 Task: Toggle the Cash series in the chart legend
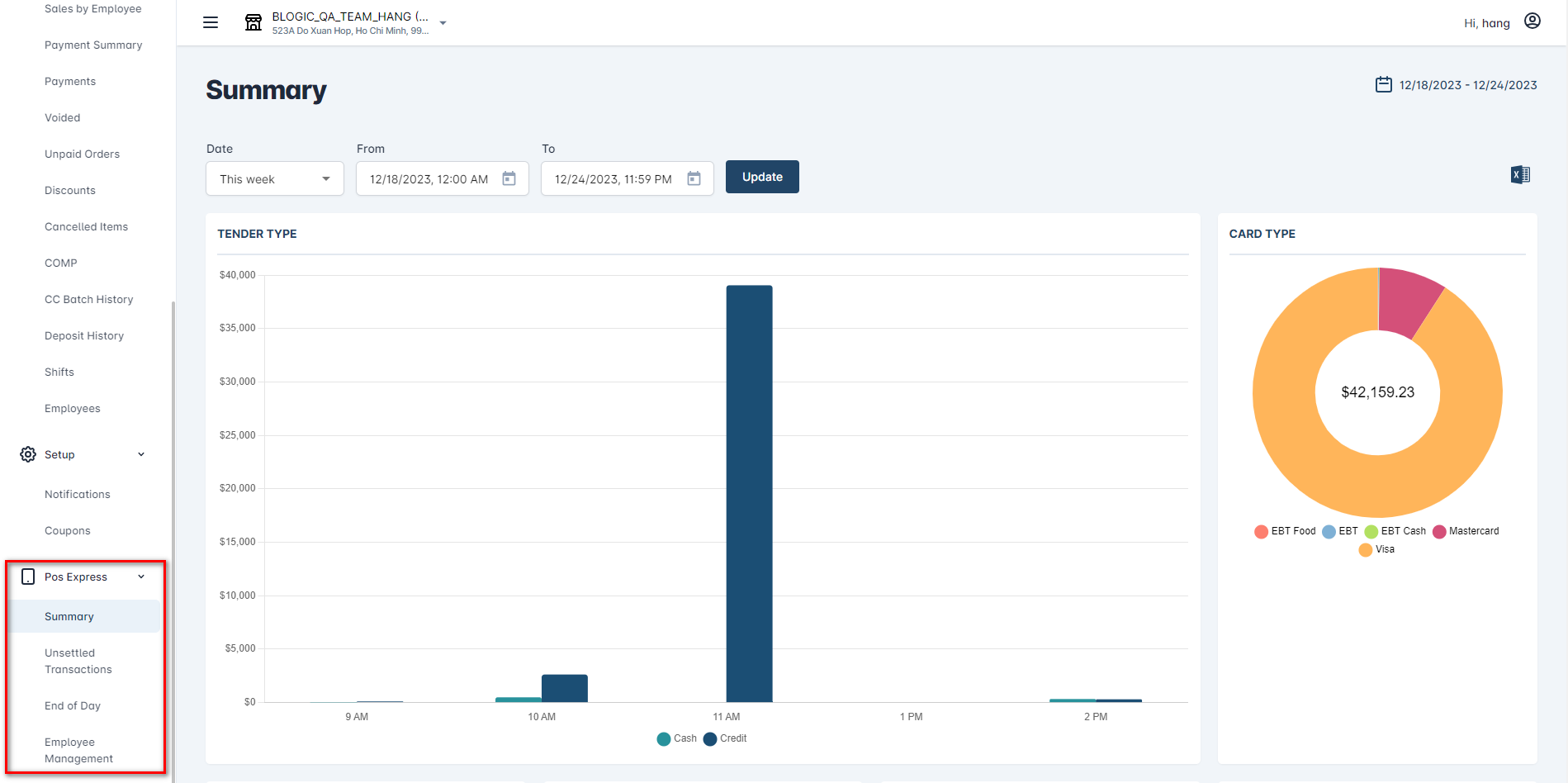(x=677, y=738)
